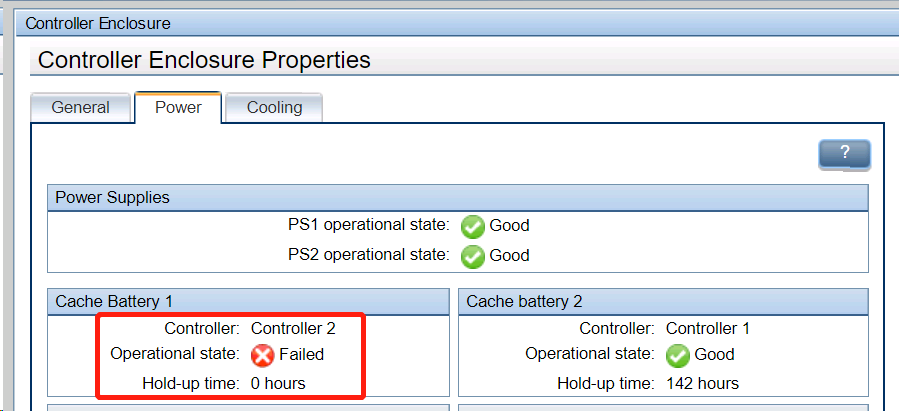Click the 0 hours hold-up time value

[278, 383]
